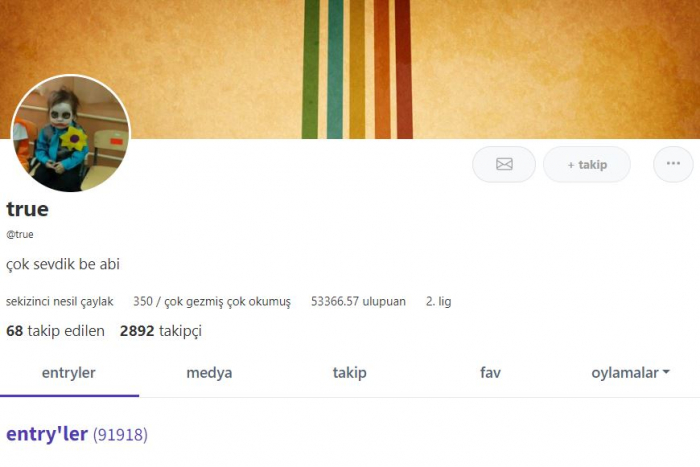The width and height of the screenshot is (700, 467).
Task: Click the 350 / çok gezmiş çok okumuş label
Action: 212,301
